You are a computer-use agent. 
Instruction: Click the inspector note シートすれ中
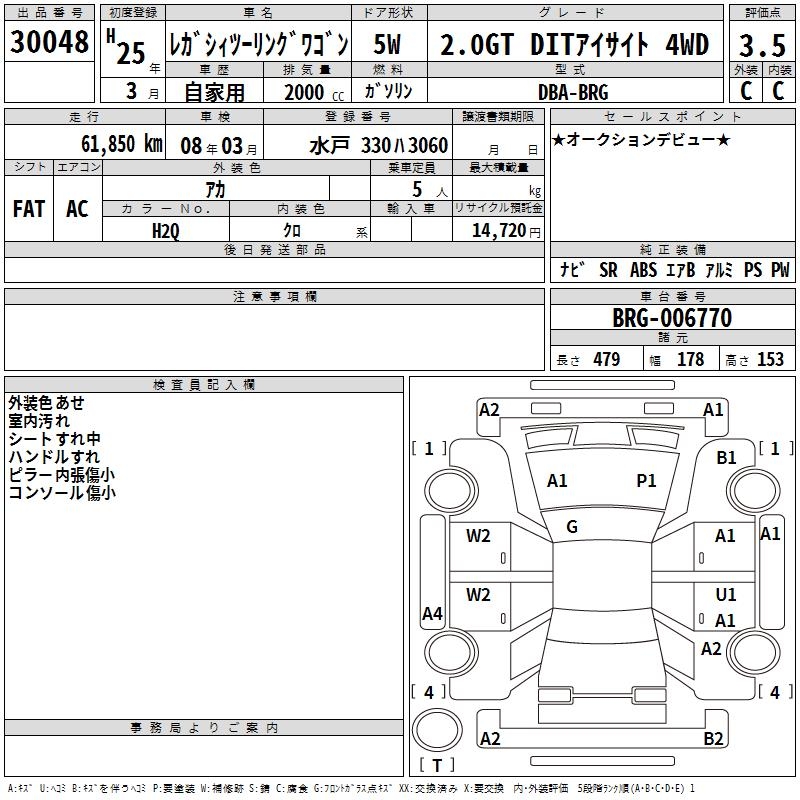54,438
